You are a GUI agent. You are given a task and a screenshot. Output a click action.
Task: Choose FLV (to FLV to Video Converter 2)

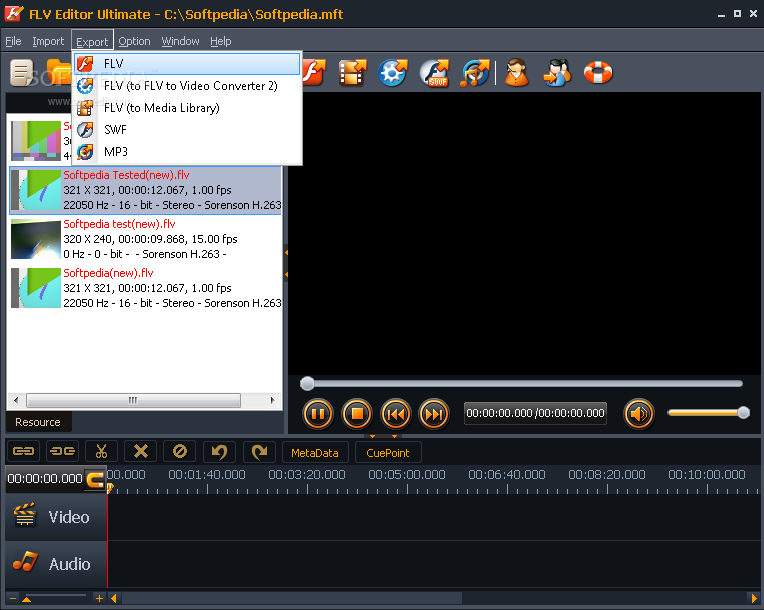click(187, 86)
